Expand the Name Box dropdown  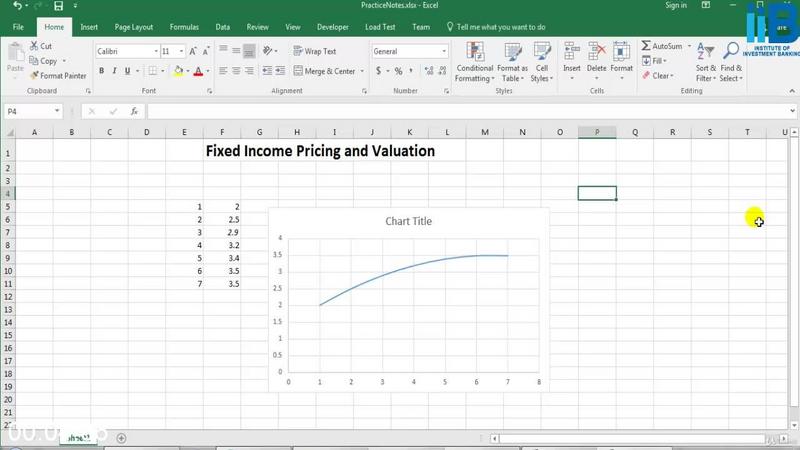57,111
